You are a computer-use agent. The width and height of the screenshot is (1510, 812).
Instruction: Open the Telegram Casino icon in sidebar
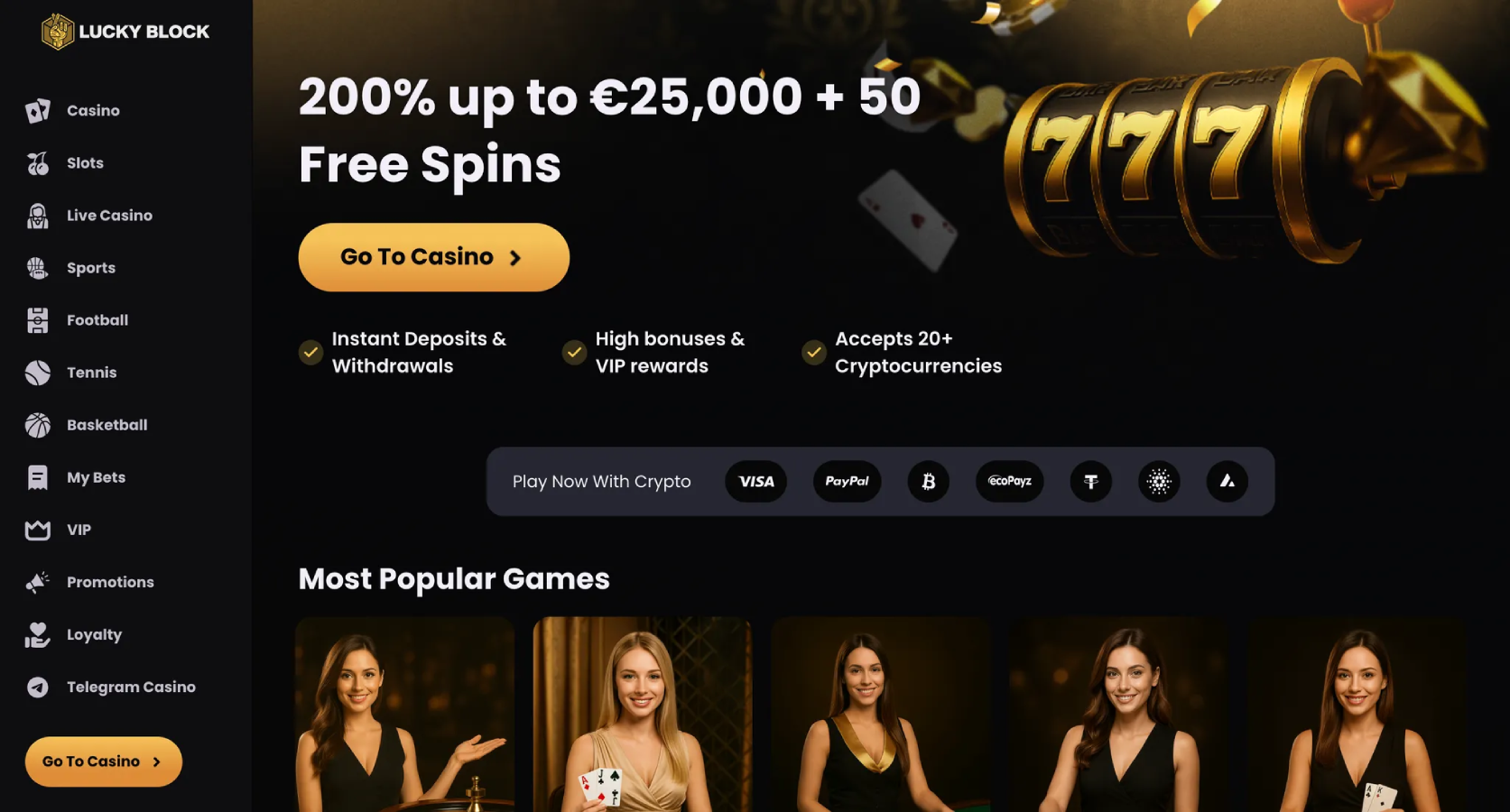click(x=38, y=687)
